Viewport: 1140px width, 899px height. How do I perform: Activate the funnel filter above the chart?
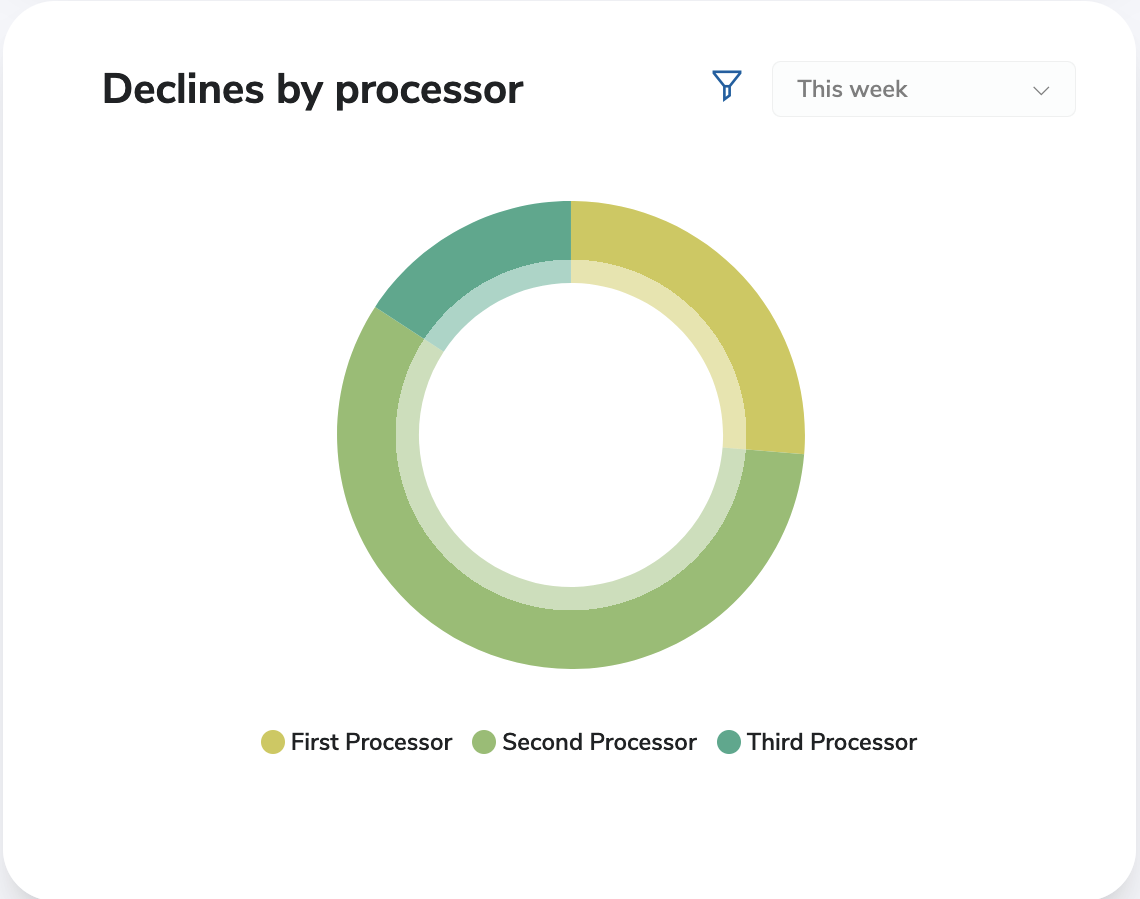click(x=726, y=87)
